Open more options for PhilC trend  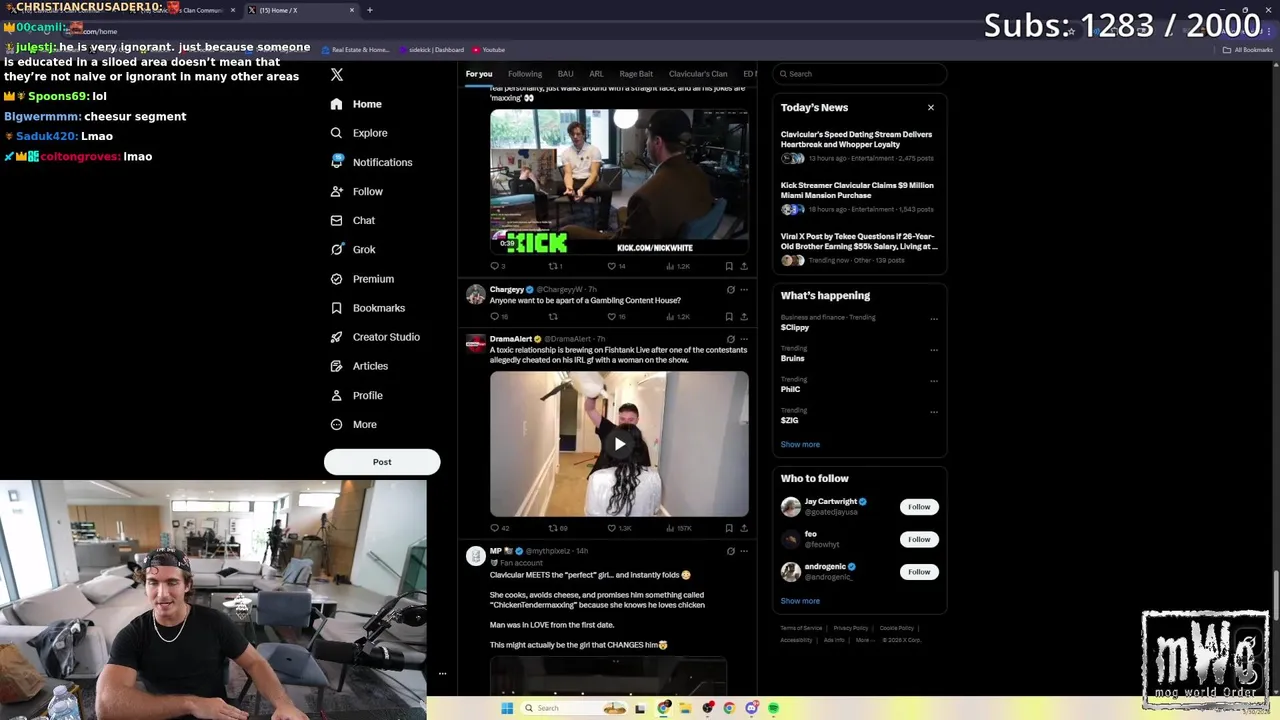[934, 381]
